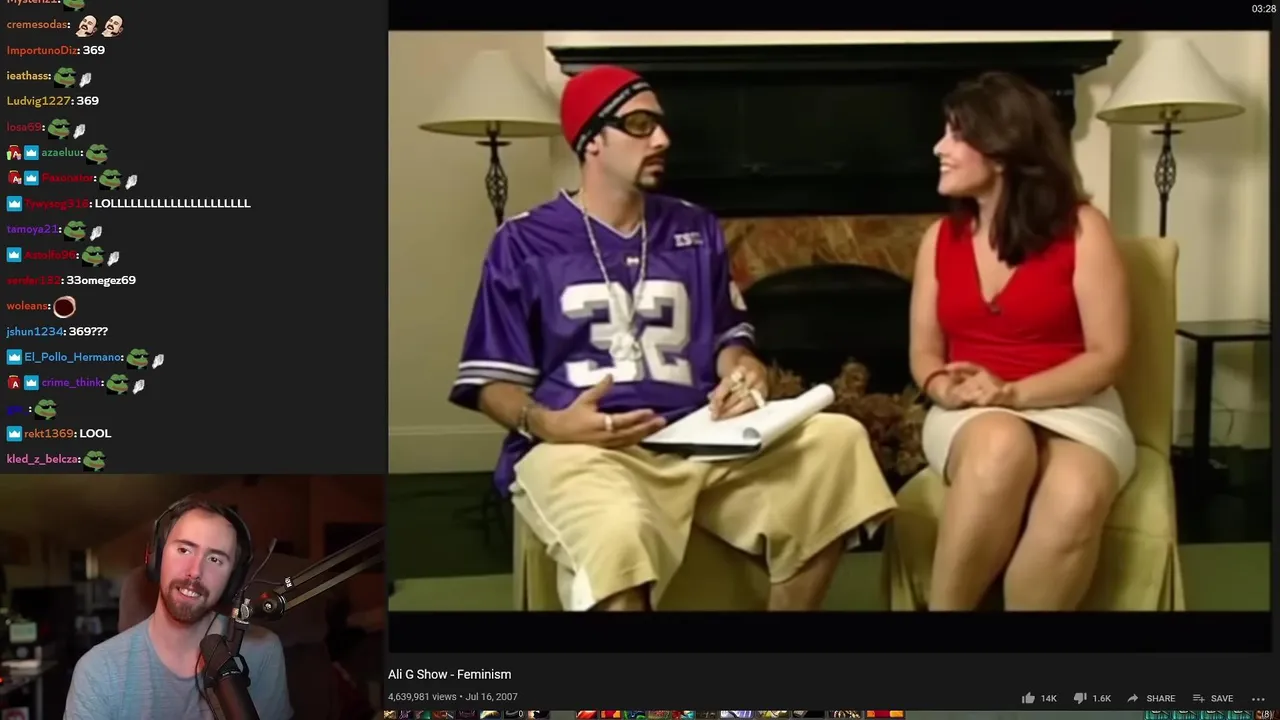This screenshot has height=720, width=1280.
Task: Click the LOOL message from rekt1369
Action: 95,433
